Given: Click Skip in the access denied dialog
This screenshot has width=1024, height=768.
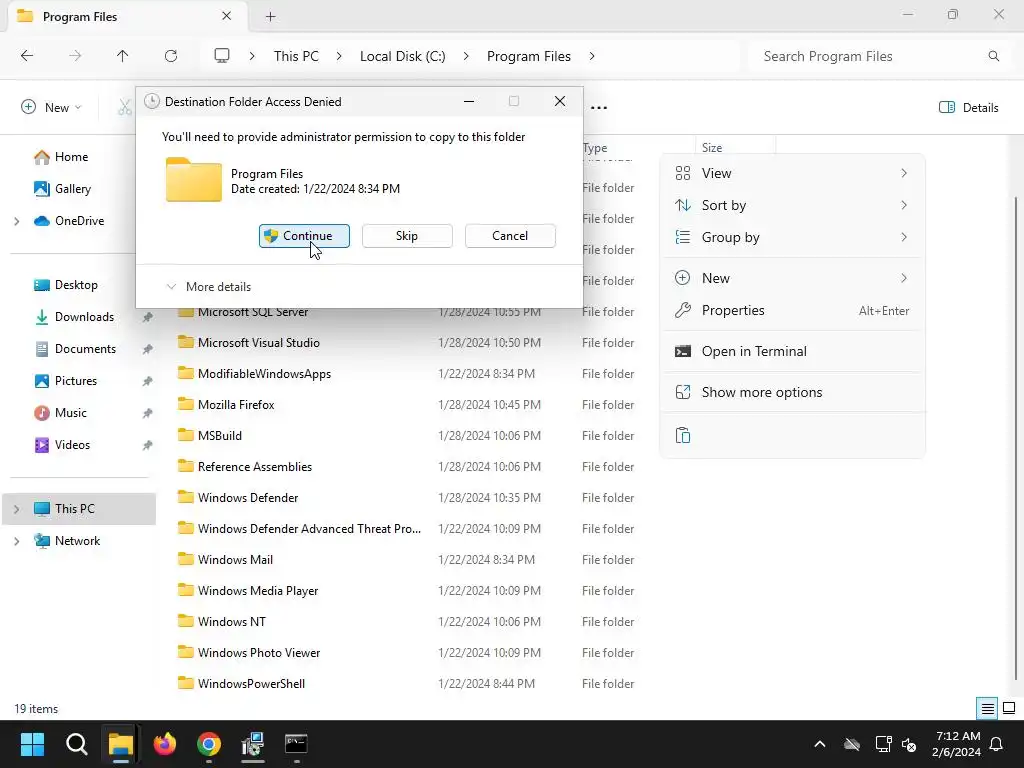Looking at the screenshot, I should [407, 236].
